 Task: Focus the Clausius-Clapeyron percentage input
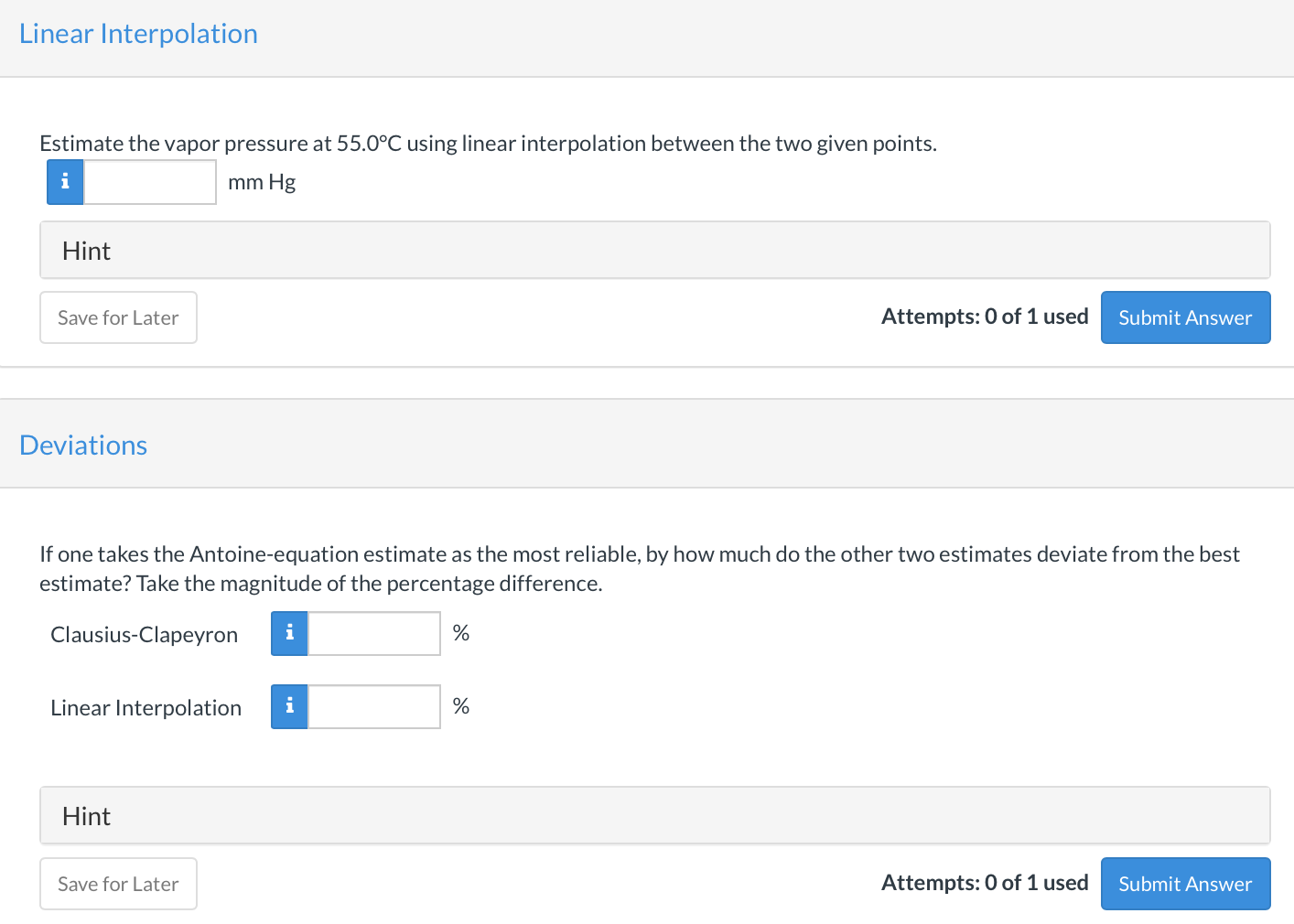(x=374, y=633)
